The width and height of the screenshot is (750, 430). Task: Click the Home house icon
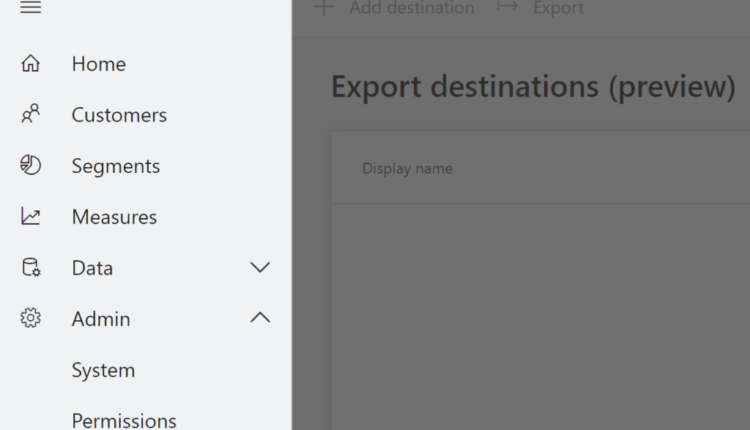pyautogui.click(x=31, y=64)
